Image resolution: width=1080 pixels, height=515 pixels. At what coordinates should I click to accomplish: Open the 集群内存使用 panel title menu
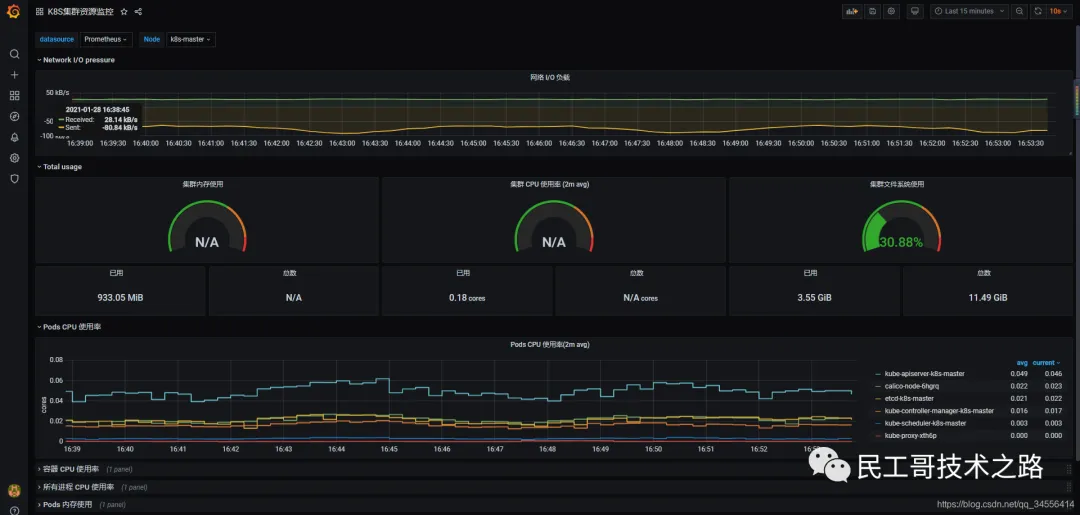[202, 185]
